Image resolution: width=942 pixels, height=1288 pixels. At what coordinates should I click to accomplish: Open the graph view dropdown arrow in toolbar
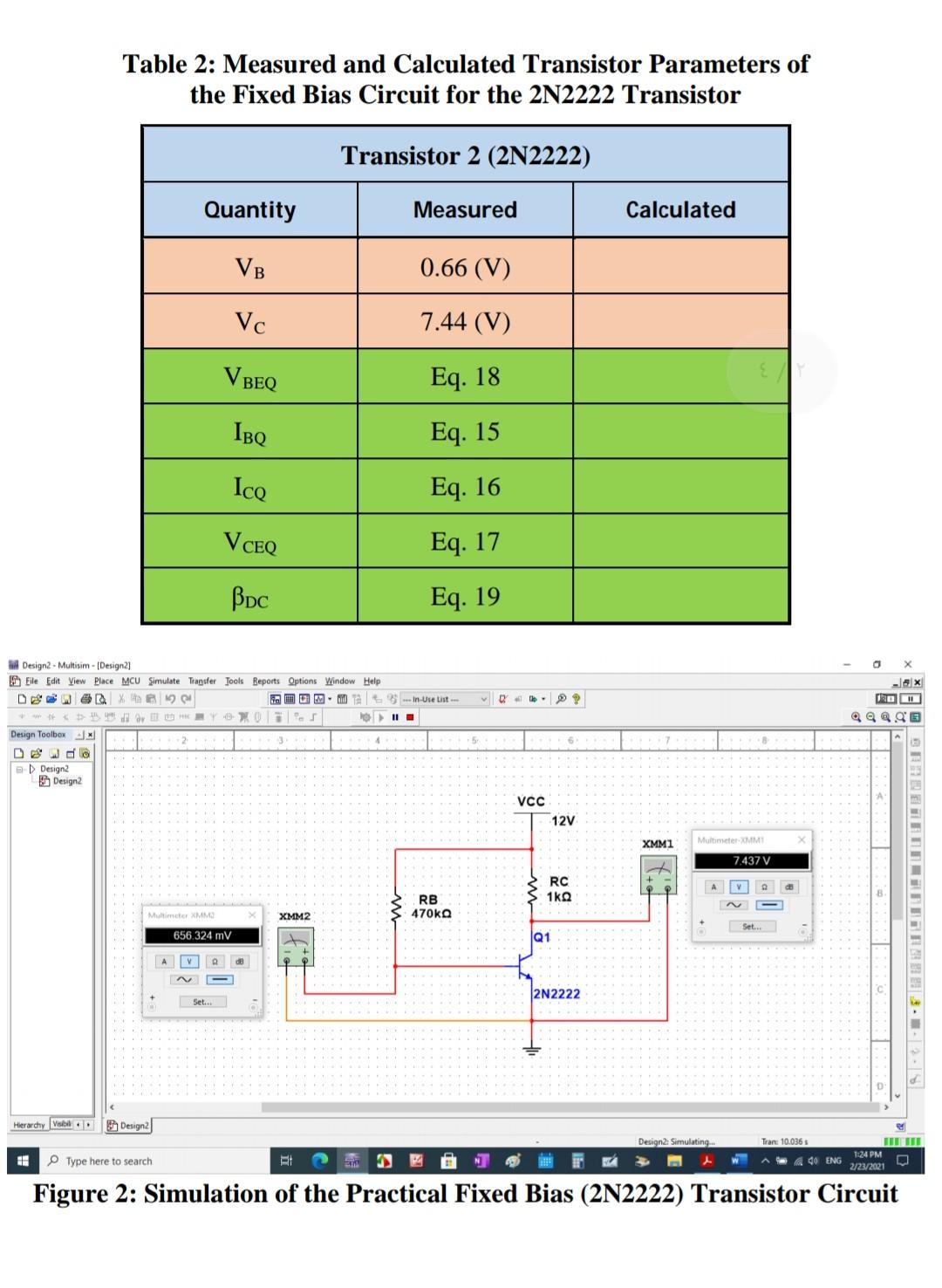[329, 697]
